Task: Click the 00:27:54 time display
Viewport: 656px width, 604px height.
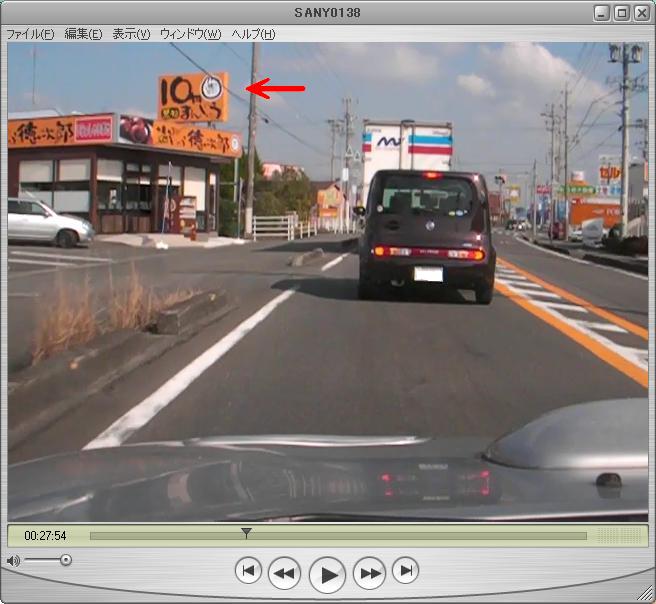Action: click(x=45, y=536)
